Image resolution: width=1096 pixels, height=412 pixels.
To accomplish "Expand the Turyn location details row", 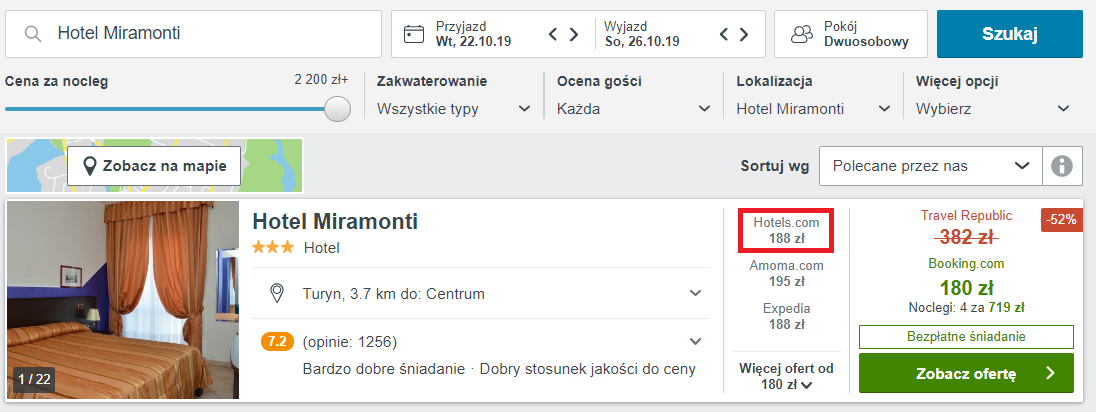I will [x=481, y=293].
